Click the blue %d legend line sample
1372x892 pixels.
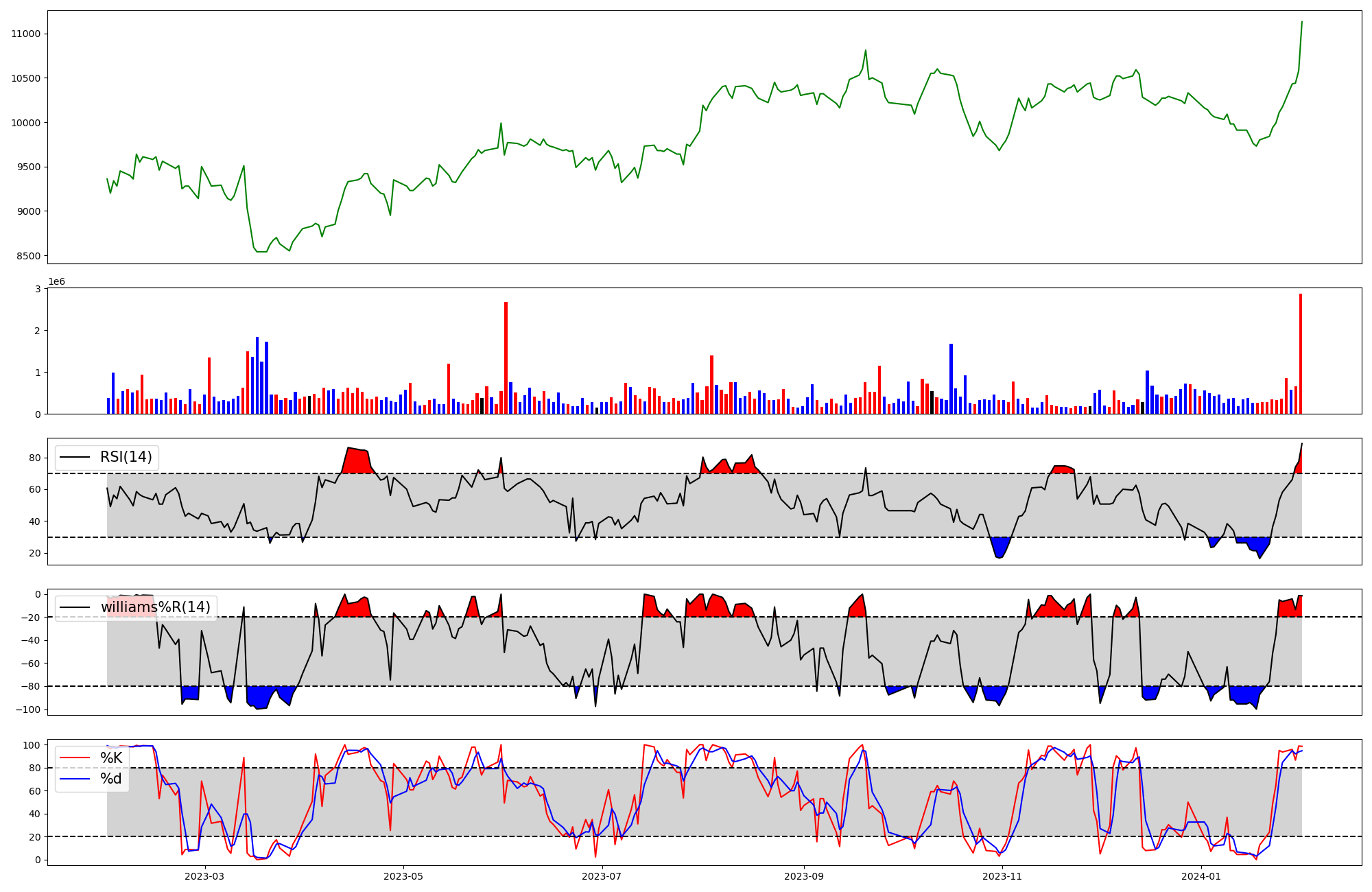[75, 779]
